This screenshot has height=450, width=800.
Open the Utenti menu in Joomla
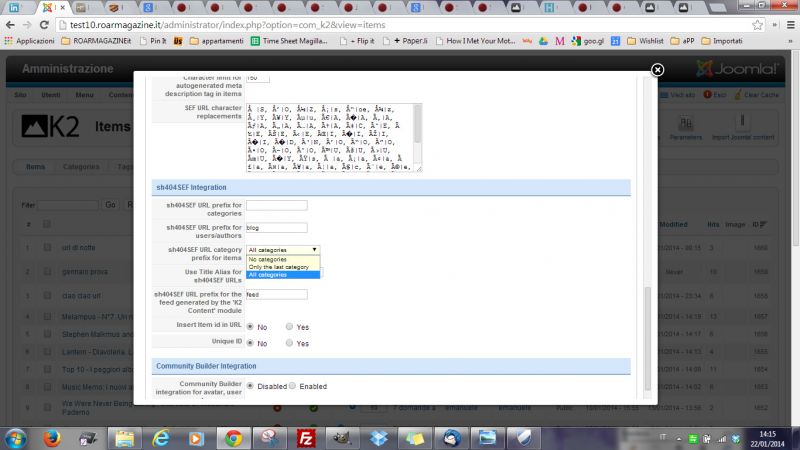(51, 95)
